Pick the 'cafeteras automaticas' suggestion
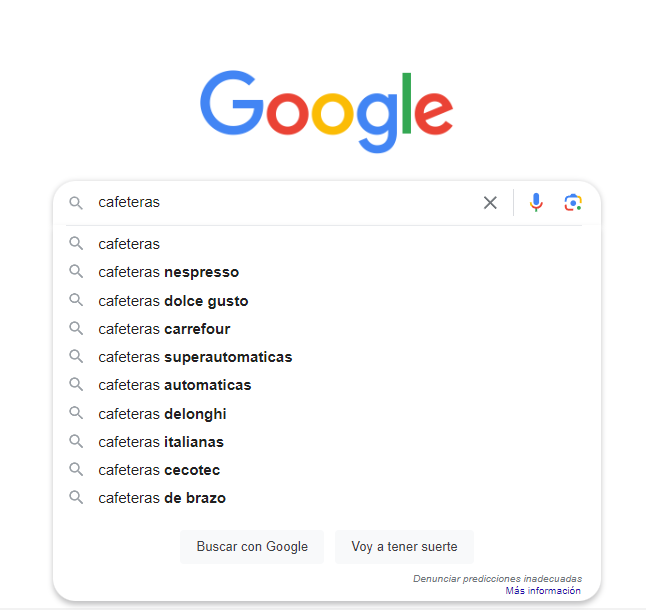This screenshot has height=610, width=646. click(175, 385)
